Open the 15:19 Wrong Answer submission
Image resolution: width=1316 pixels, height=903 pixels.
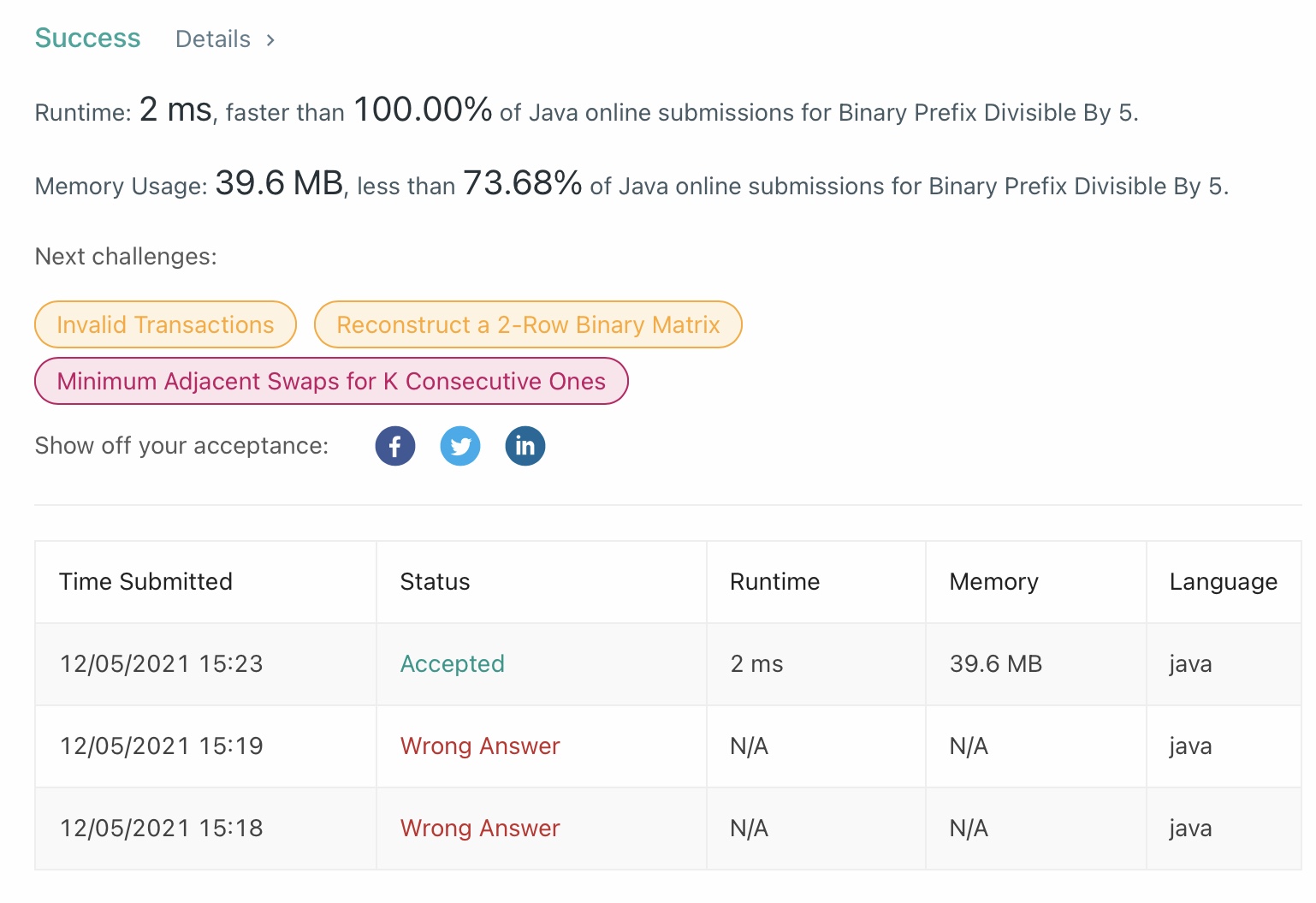(480, 746)
